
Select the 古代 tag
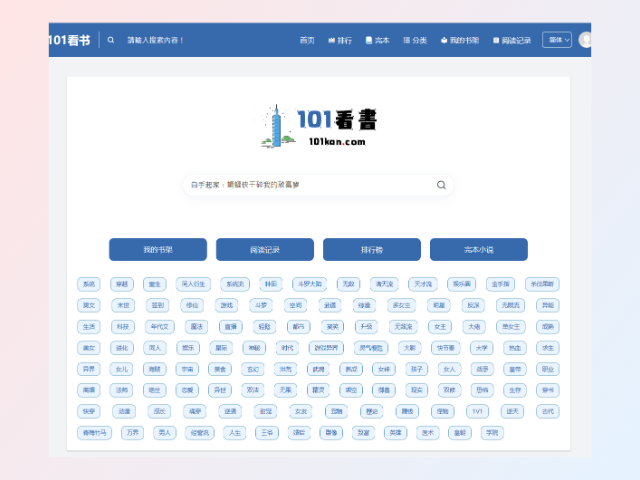coord(548,411)
